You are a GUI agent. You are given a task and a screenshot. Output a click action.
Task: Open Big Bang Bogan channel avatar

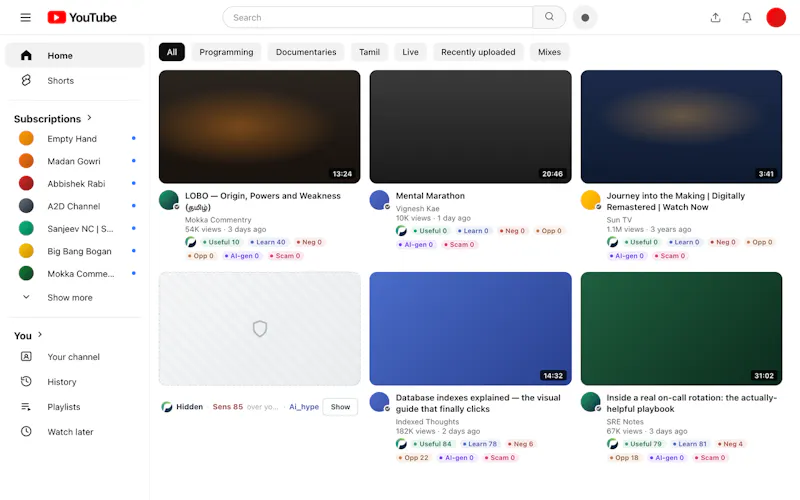click(x=26, y=251)
